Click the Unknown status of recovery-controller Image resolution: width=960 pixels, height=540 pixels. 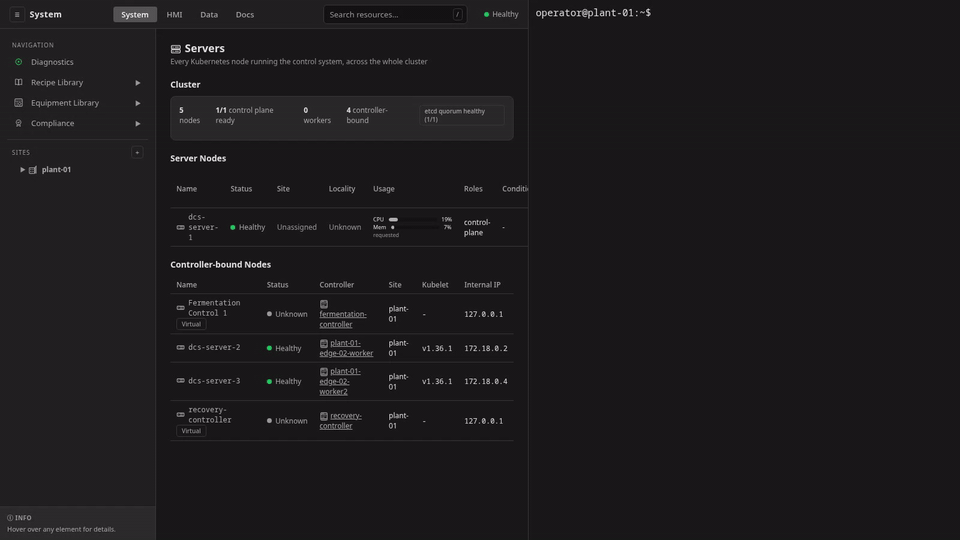point(287,421)
